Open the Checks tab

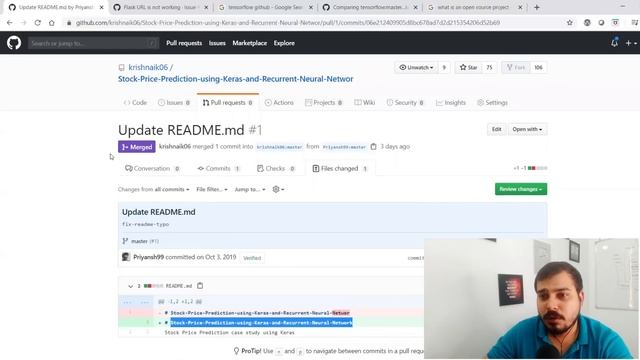click(276, 168)
